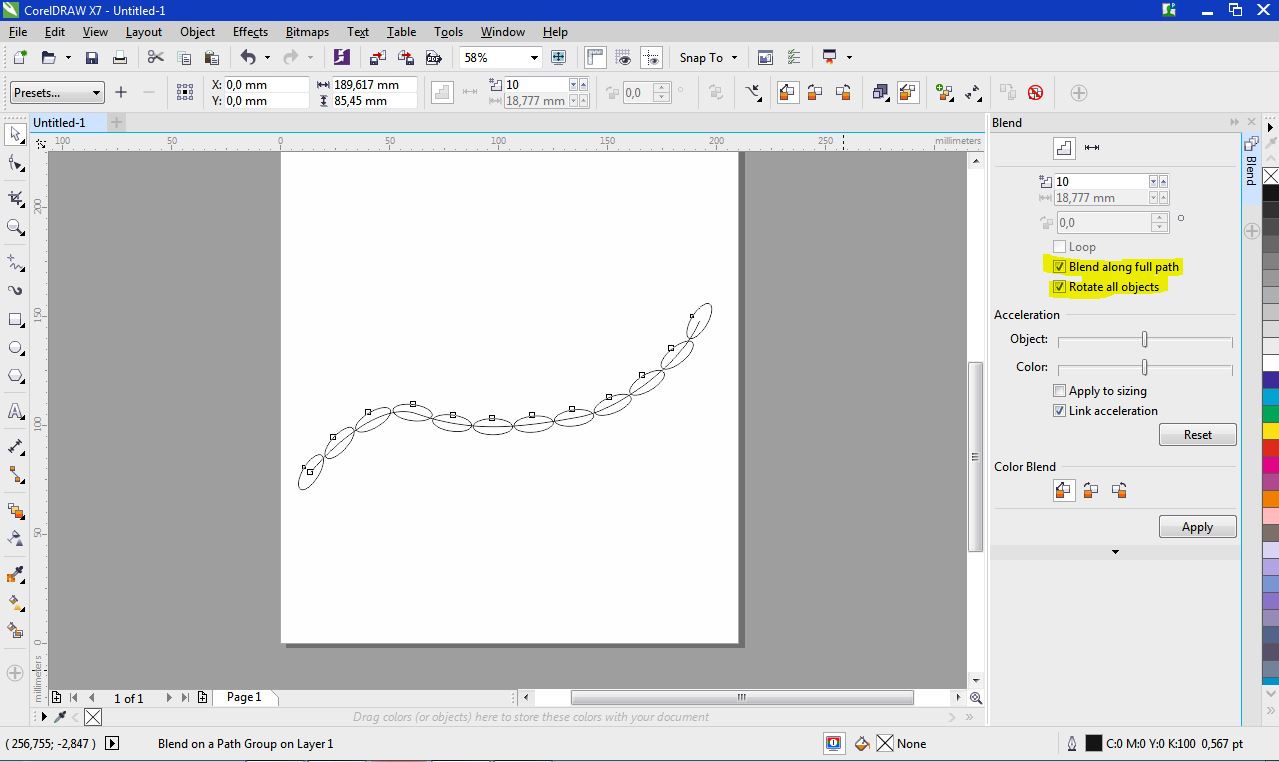Click the Cut scissors icon
The width and height of the screenshot is (1279, 762).
pos(156,58)
